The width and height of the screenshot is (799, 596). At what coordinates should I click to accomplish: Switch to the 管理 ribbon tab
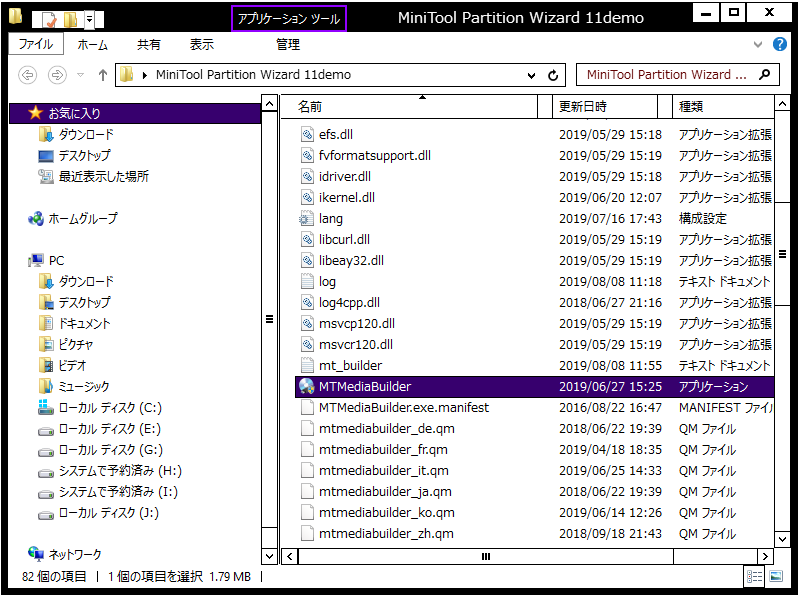click(x=288, y=45)
